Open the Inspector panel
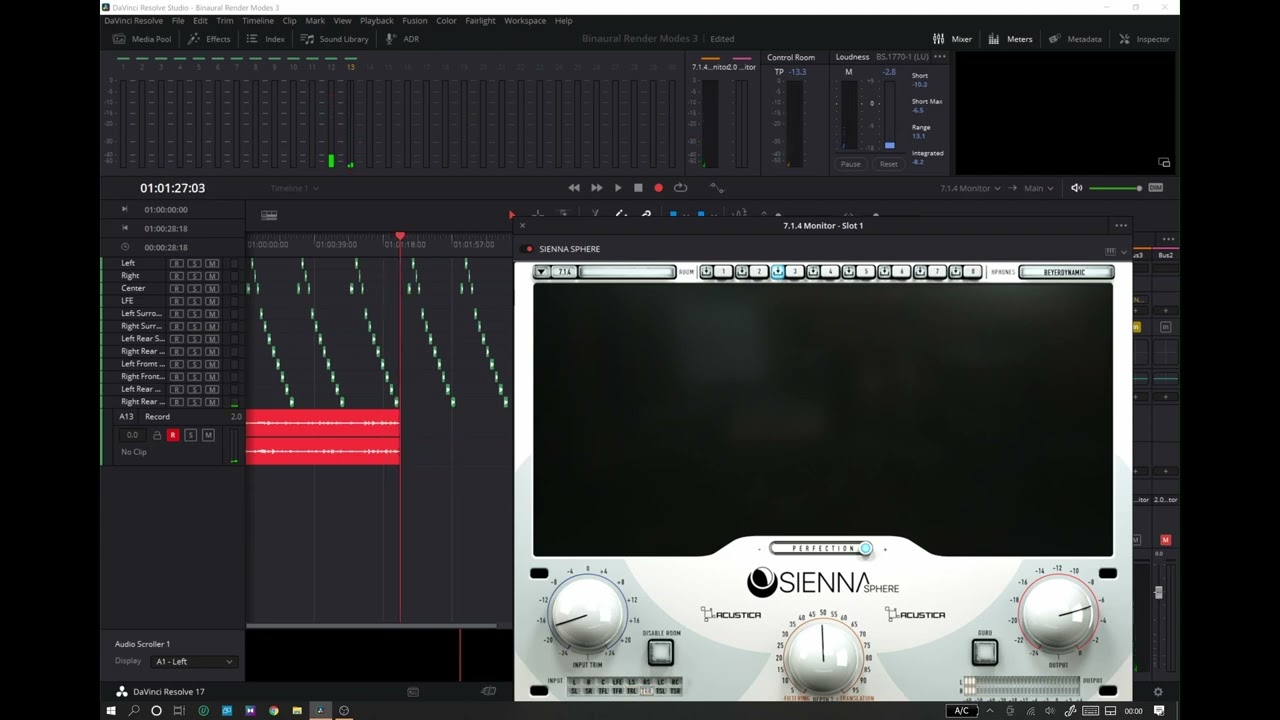The image size is (1280, 720). coord(1144,39)
